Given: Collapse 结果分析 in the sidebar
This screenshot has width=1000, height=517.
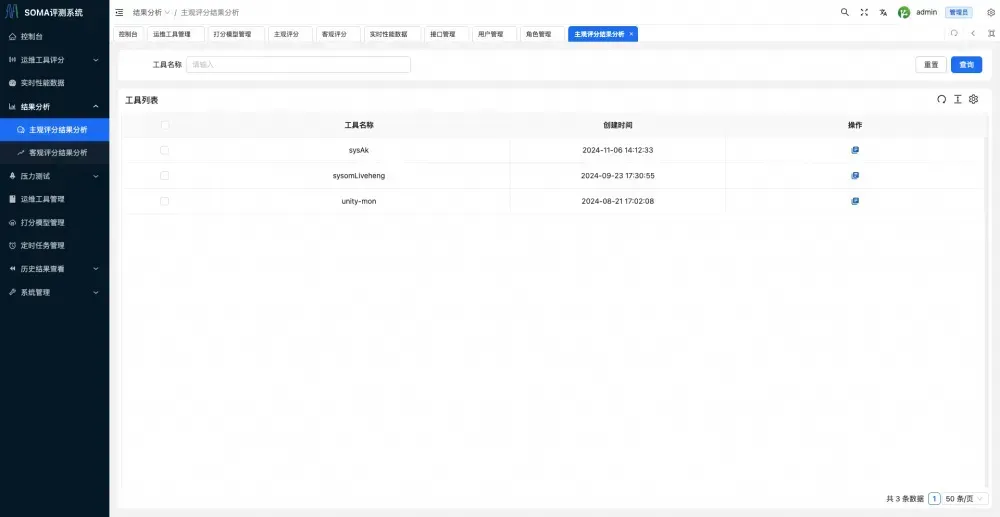Looking at the screenshot, I should (54, 106).
